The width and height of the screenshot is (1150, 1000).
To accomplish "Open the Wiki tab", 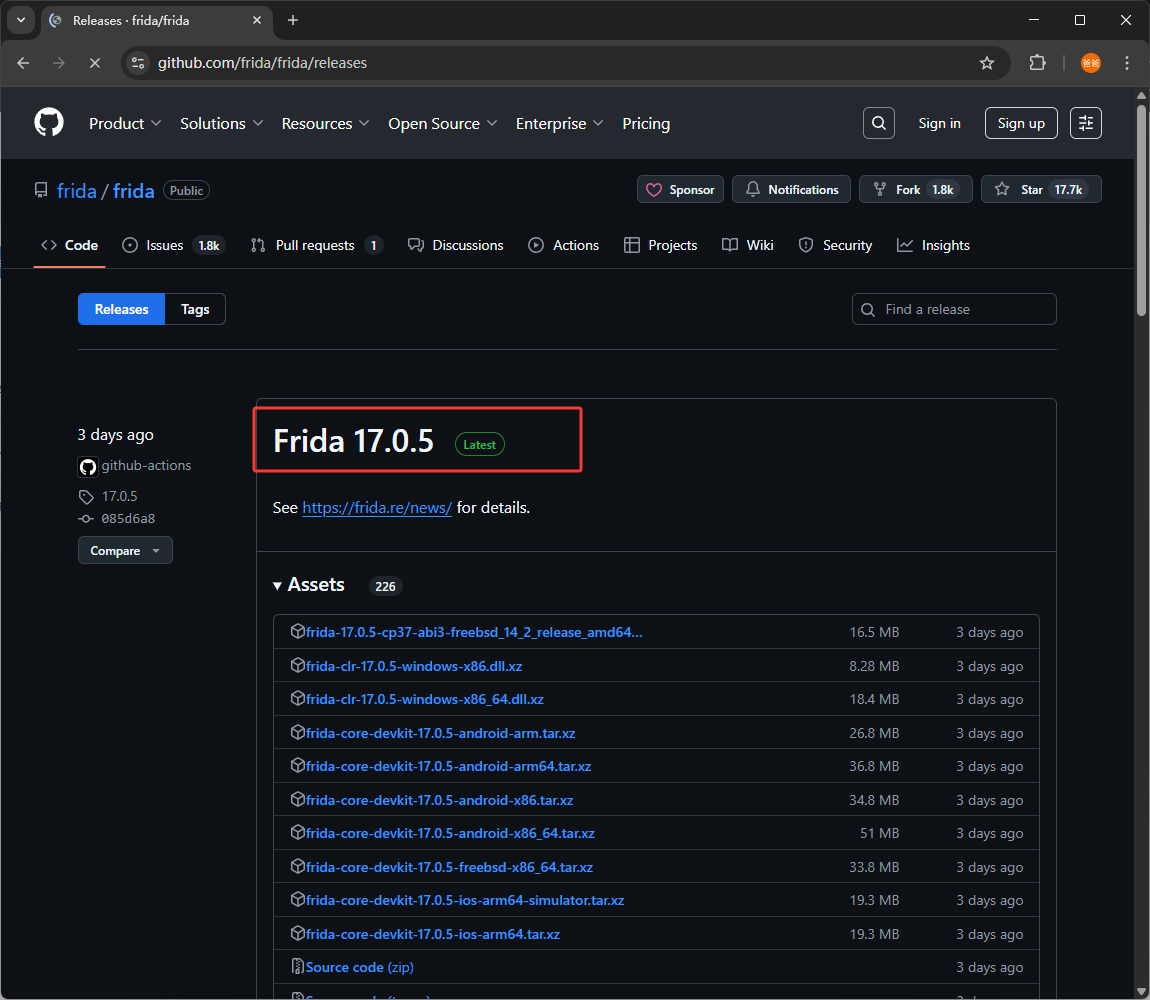I will click(x=747, y=245).
